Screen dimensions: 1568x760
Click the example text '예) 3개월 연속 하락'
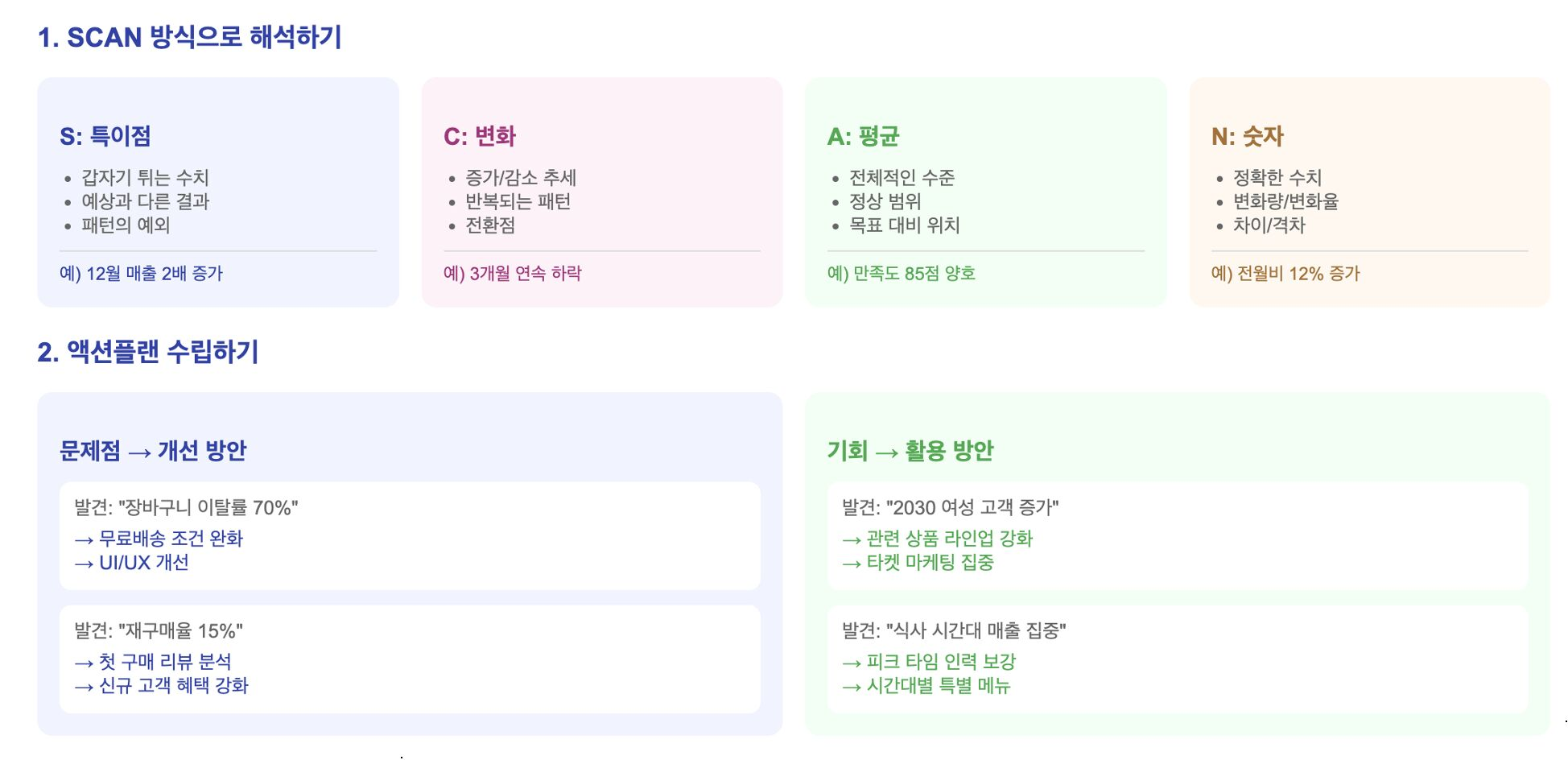coord(513,274)
